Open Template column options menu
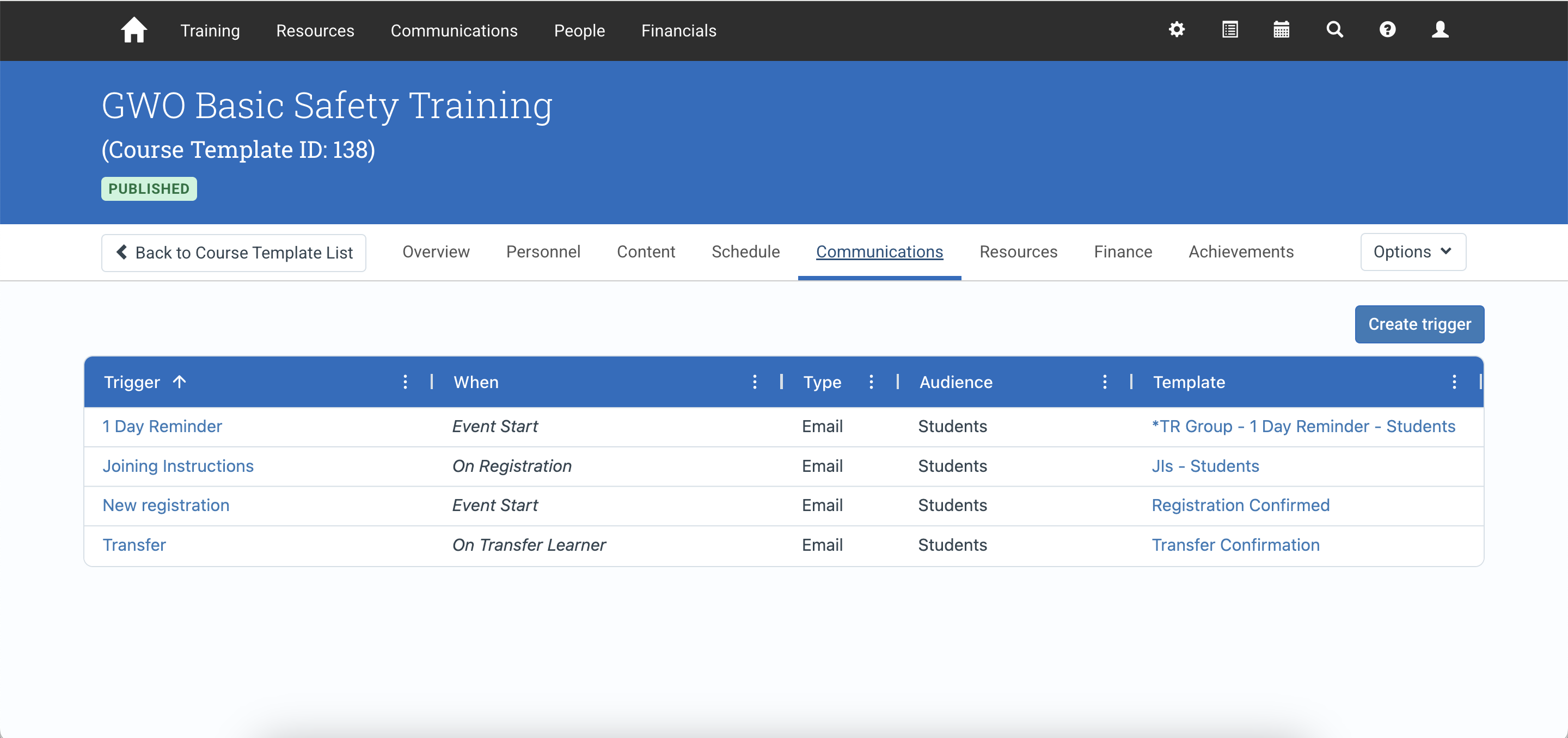Image resolution: width=1568 pixels, height=738 pixels. [1454, 382]
